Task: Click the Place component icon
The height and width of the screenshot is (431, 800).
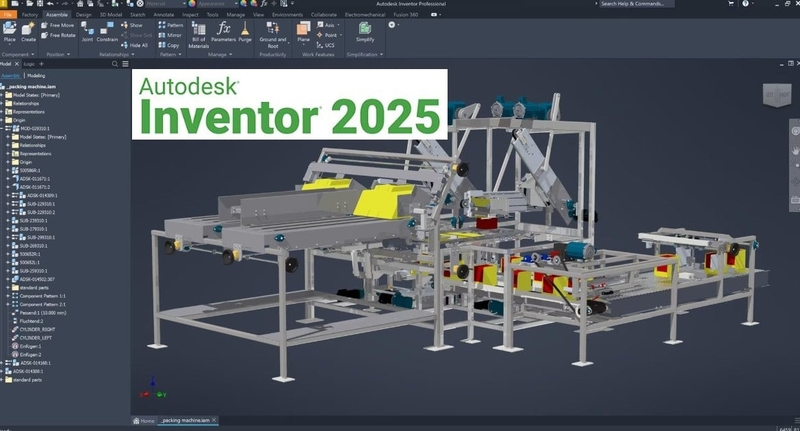Action: point(10,31)
